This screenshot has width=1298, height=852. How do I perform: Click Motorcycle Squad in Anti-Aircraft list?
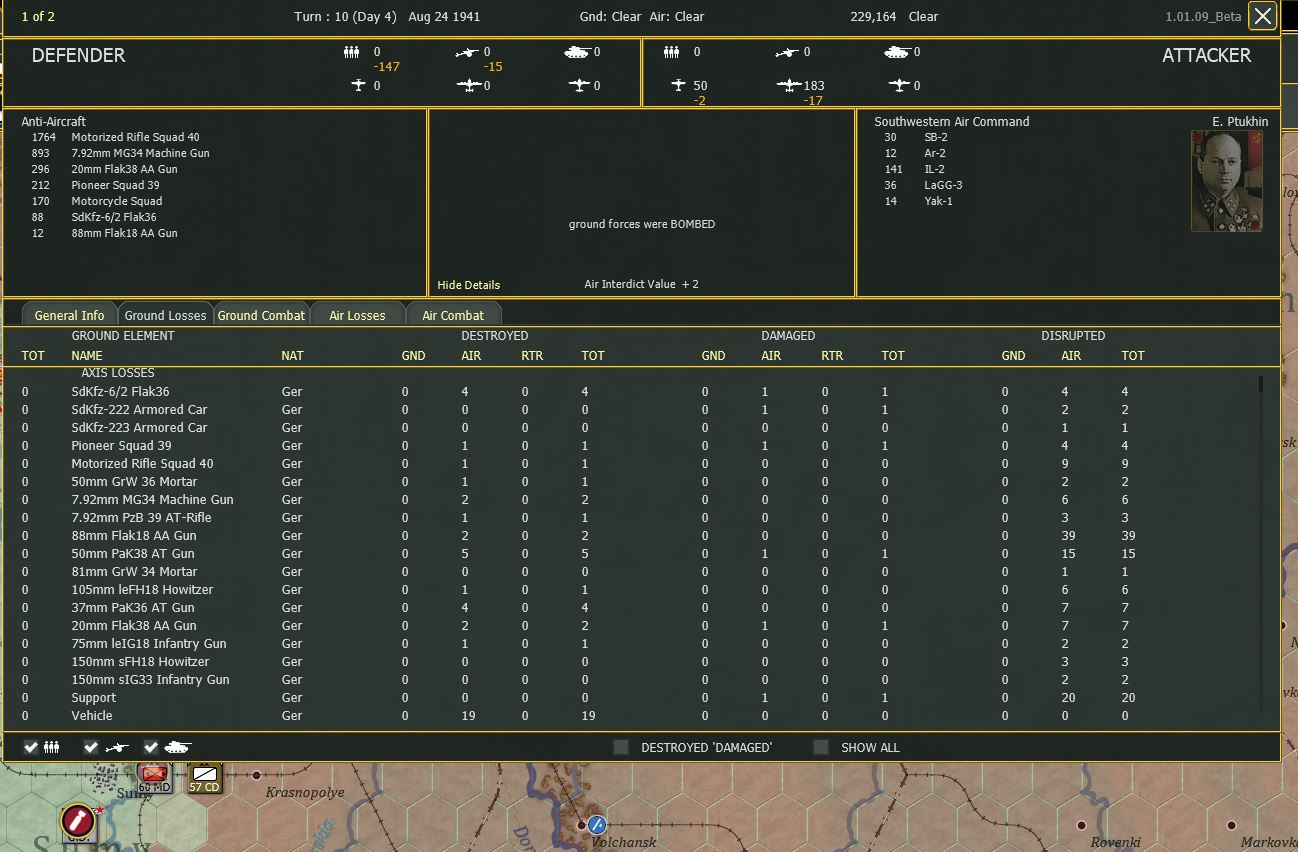tap(115, 201)
